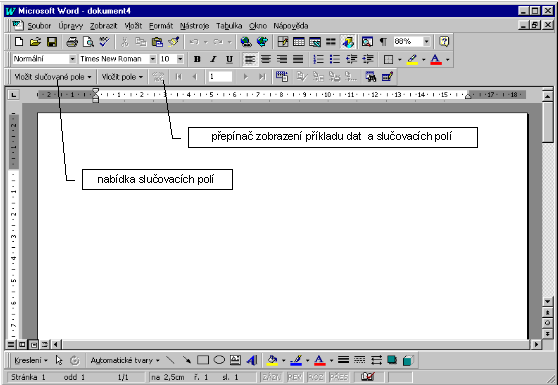558x385 pixels.
Task: Open print preview magnifier icon
Action: [x=88, y=42]
